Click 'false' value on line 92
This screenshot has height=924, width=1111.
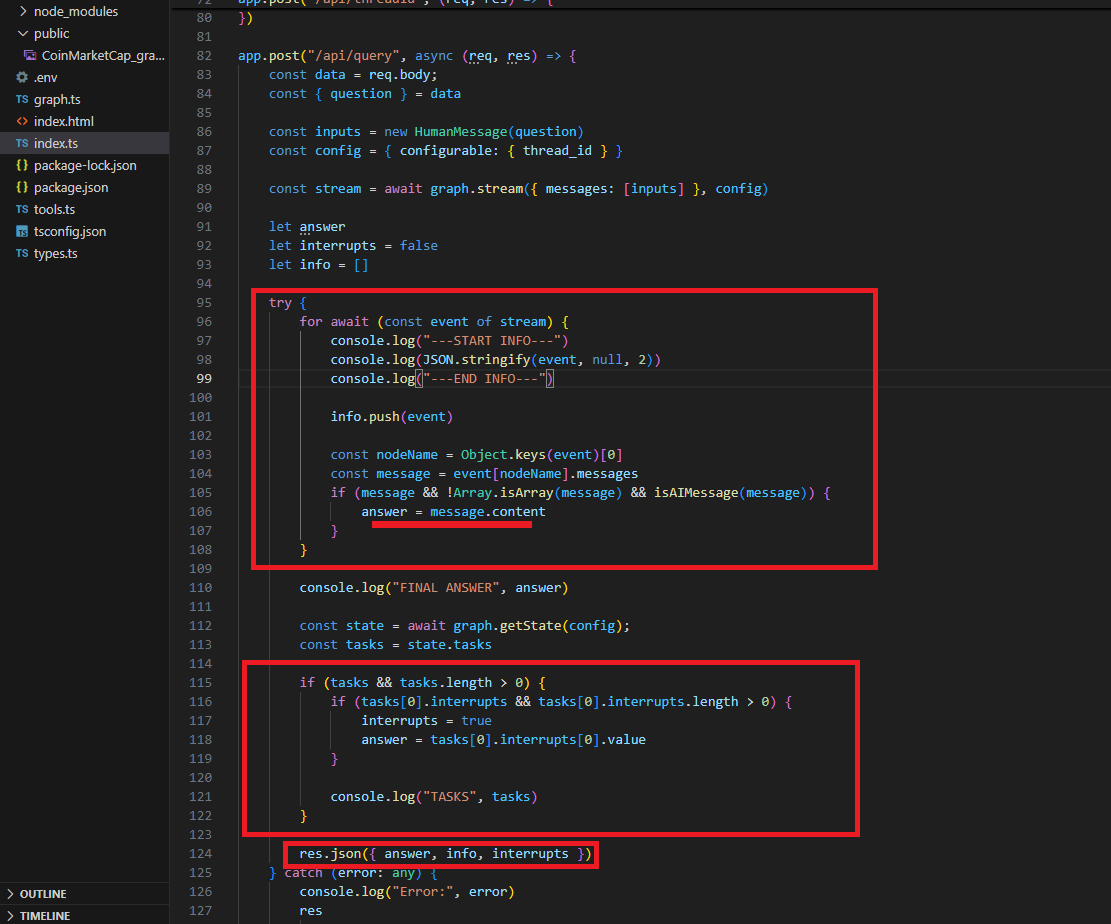coord(419,245)
